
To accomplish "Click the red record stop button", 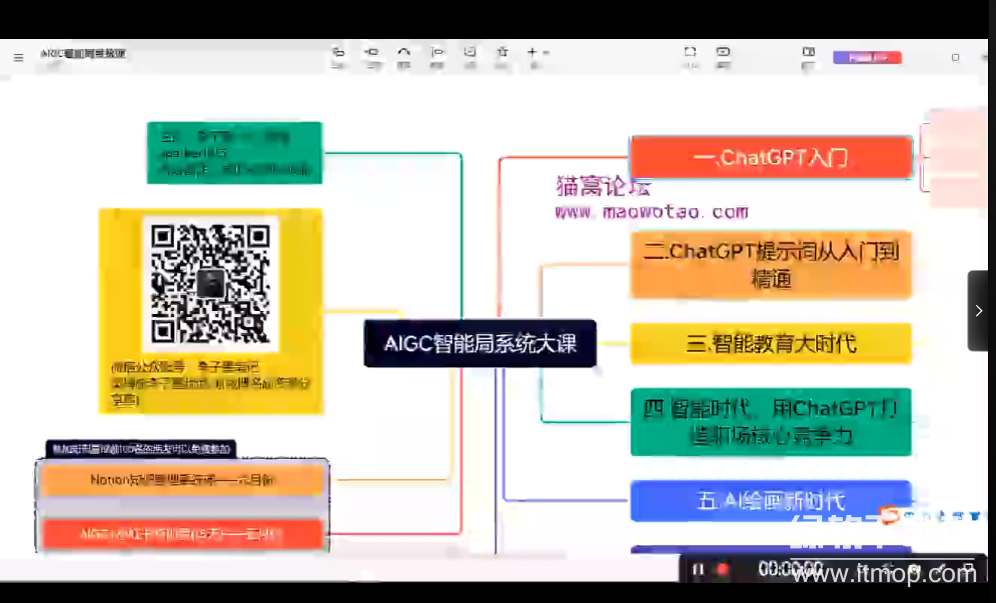I will click(723, 569).
